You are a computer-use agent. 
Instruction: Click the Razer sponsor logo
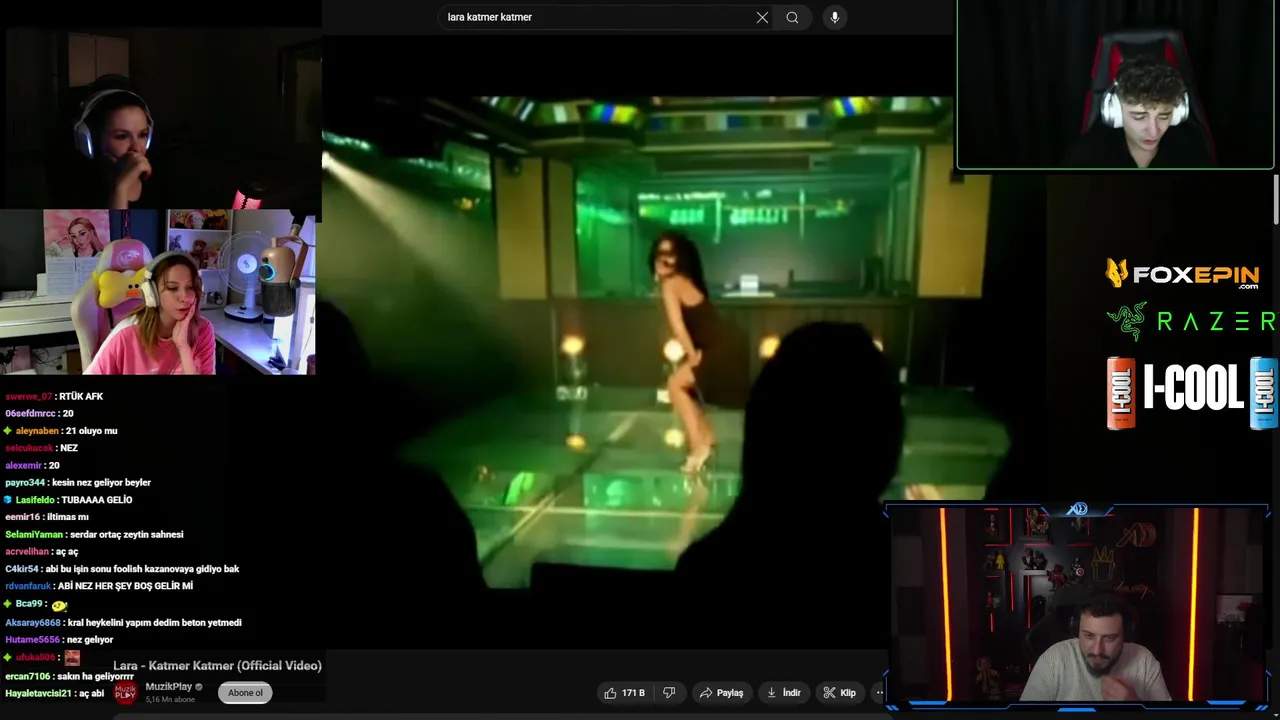coord(1191,321)
